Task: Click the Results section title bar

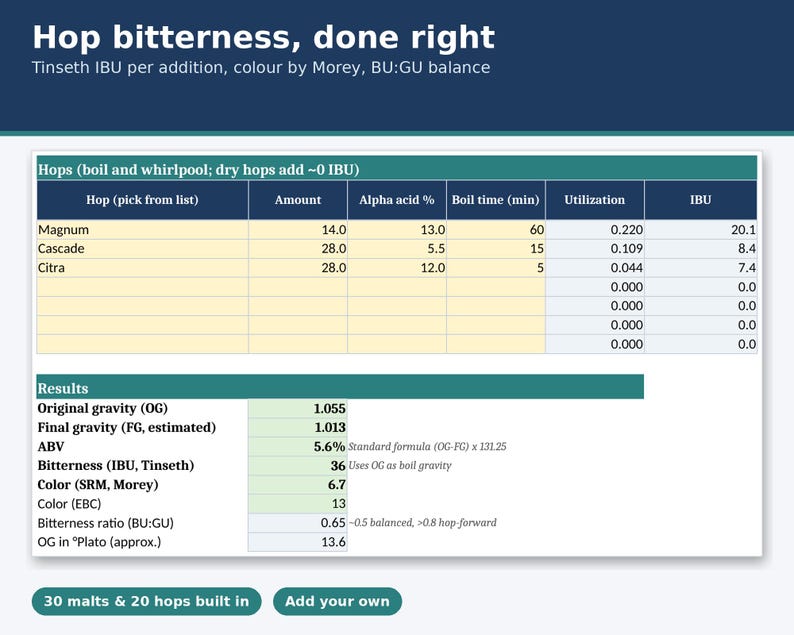Action: click(340, 387)
